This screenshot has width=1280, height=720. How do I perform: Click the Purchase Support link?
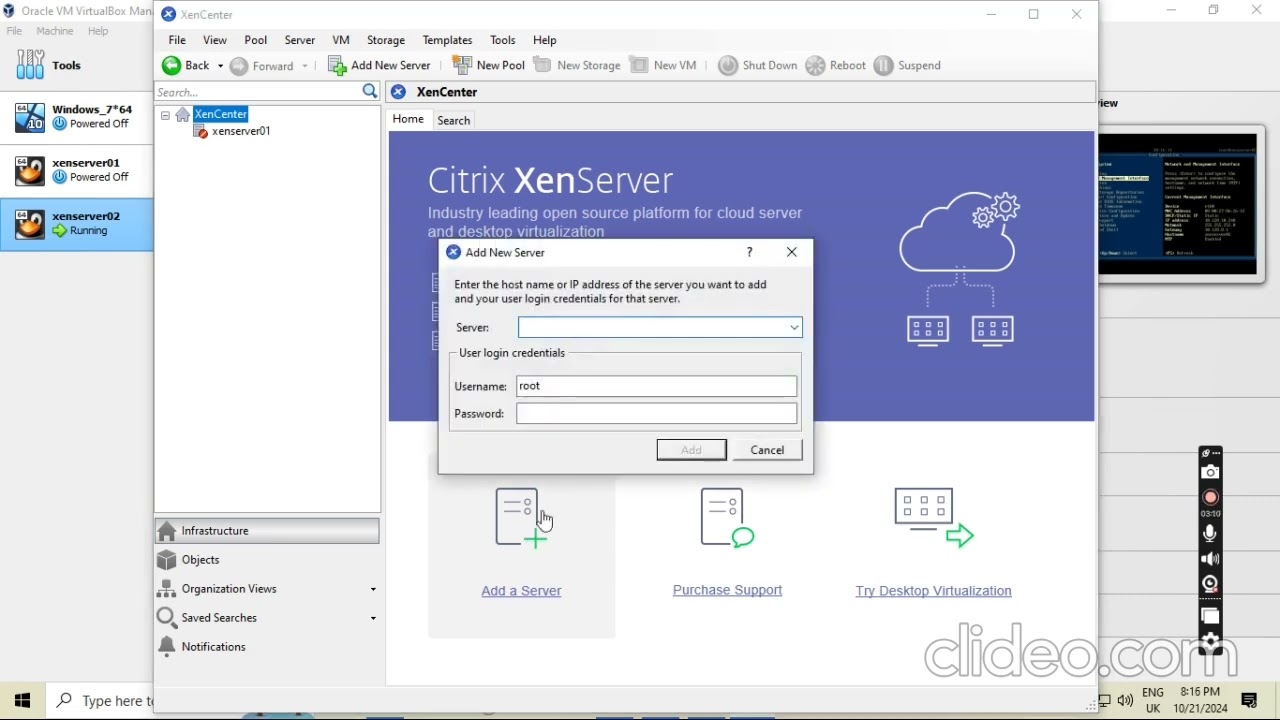(728, 590)
